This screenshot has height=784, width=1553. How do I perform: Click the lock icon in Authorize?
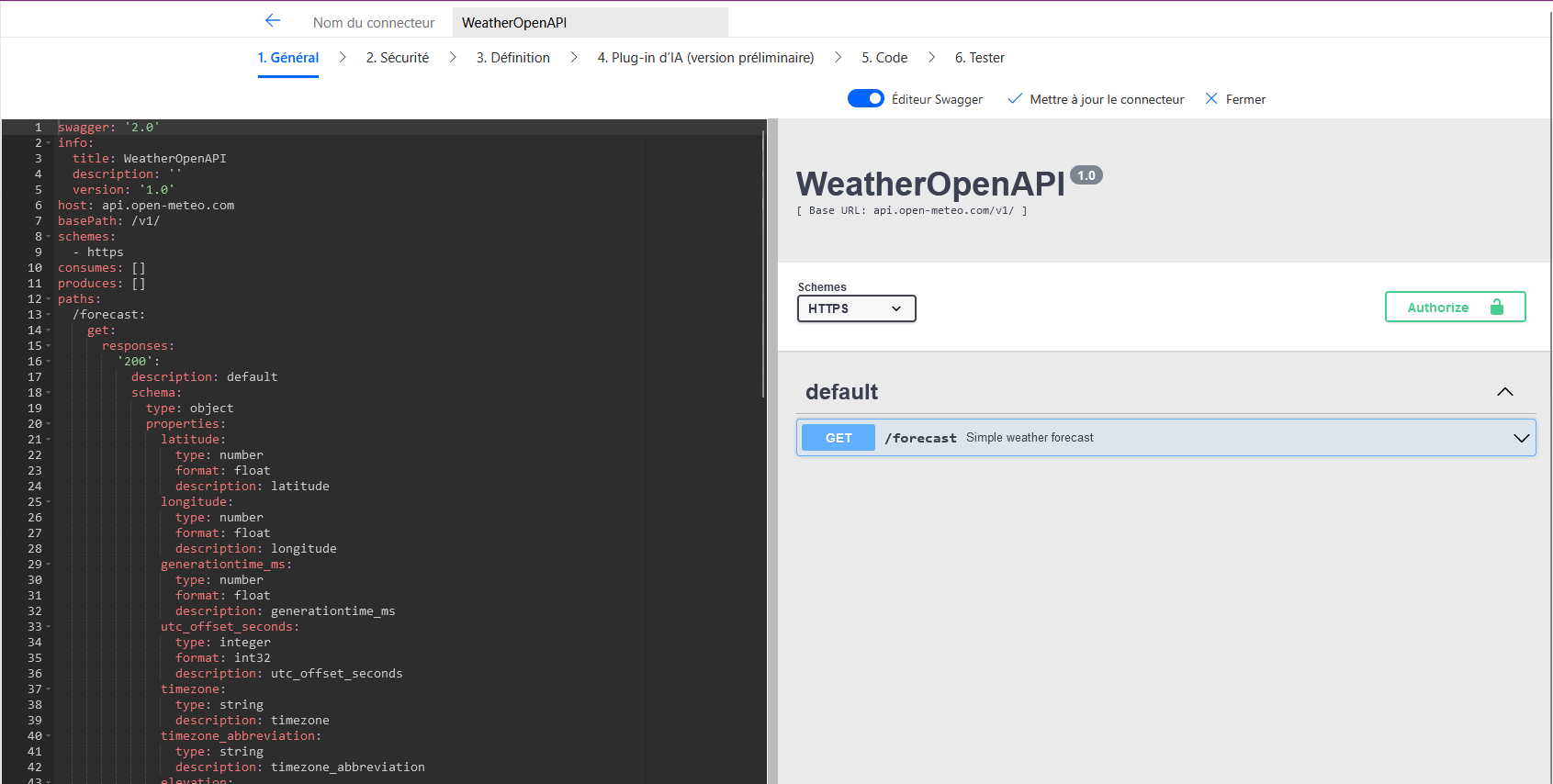(x=1497, y=307)
